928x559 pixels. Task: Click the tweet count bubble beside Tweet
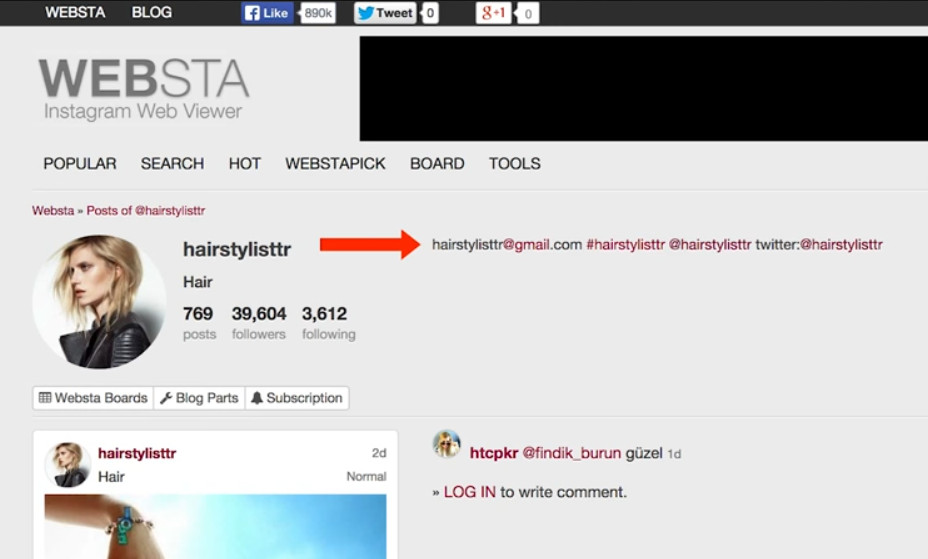pos(430,13)
